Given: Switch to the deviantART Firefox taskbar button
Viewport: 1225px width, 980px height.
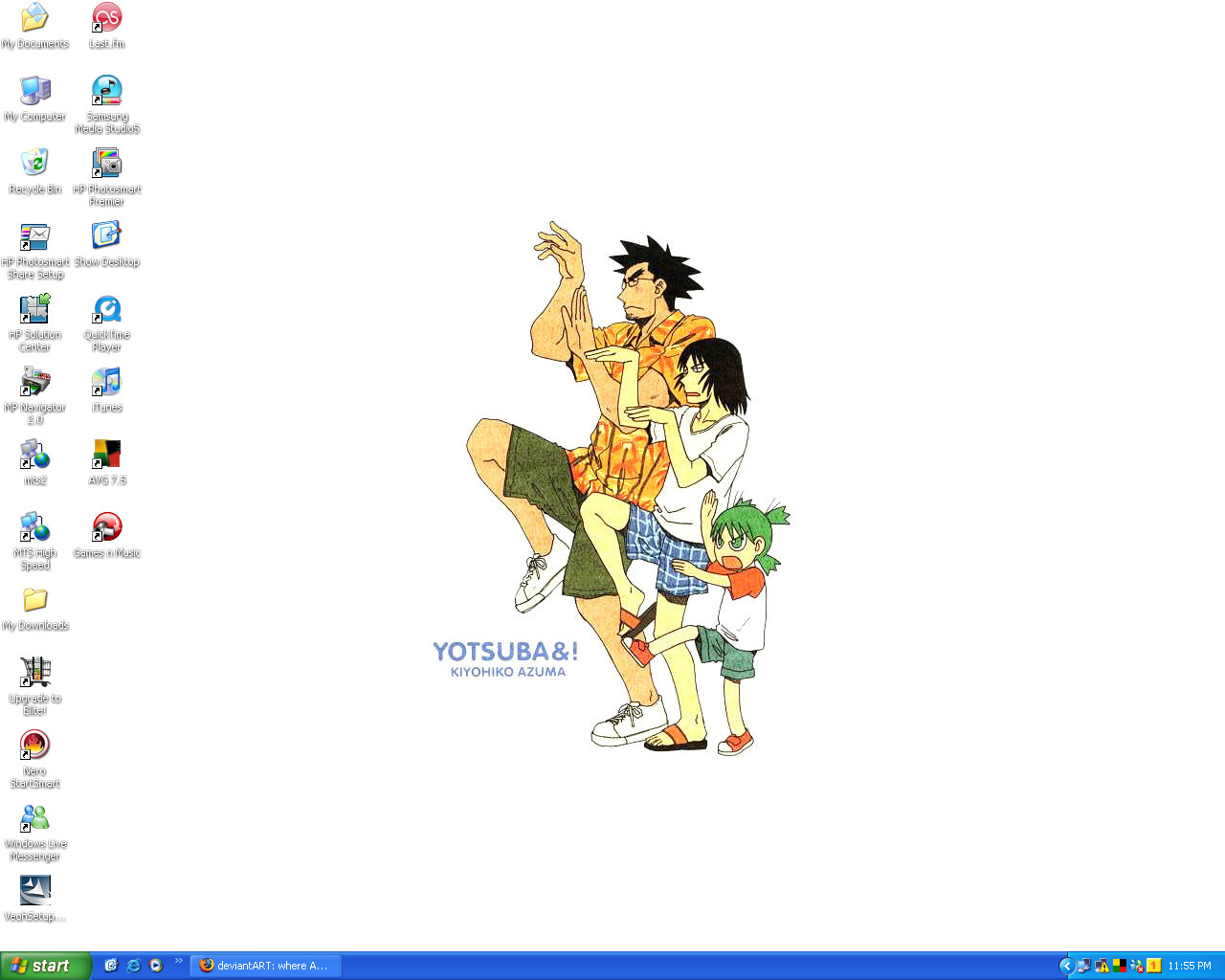Looking at the screenshot, I should point(266,966).
